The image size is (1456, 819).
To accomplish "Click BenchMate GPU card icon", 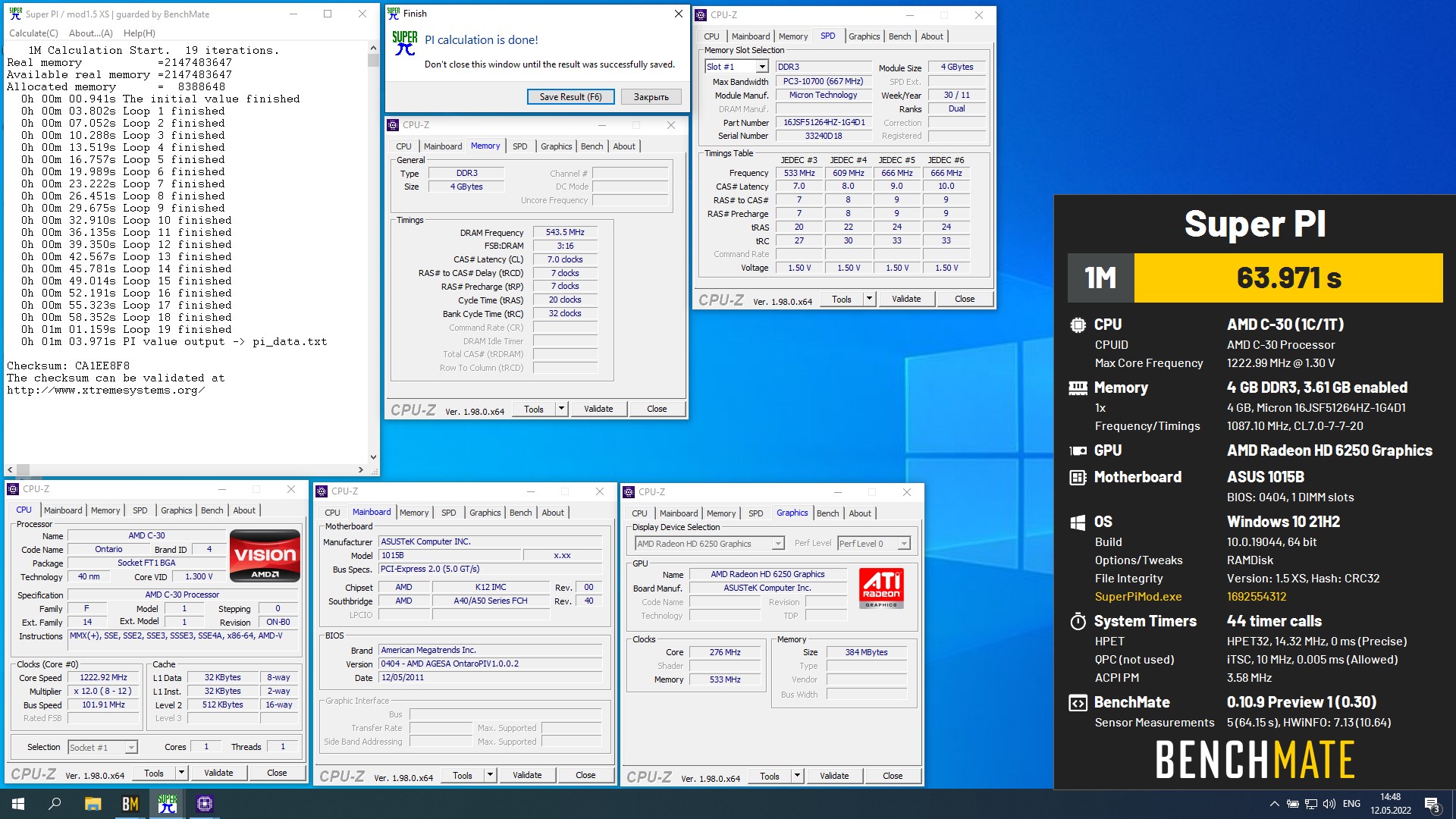I will point(1078,450).
